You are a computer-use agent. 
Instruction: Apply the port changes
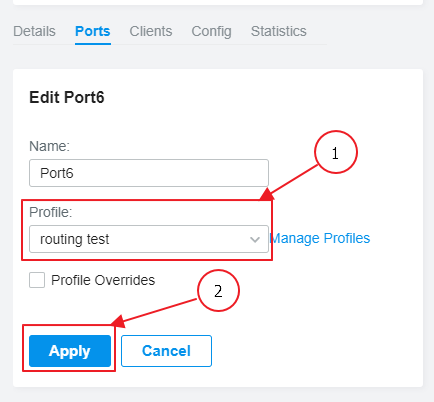(x=70, y=351)
